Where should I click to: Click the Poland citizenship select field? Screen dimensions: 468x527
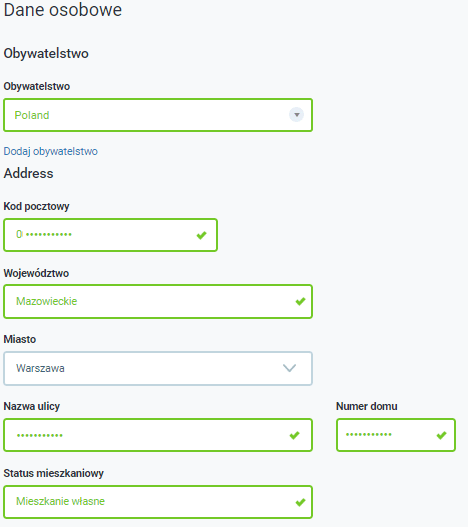(x=158, y=115)
